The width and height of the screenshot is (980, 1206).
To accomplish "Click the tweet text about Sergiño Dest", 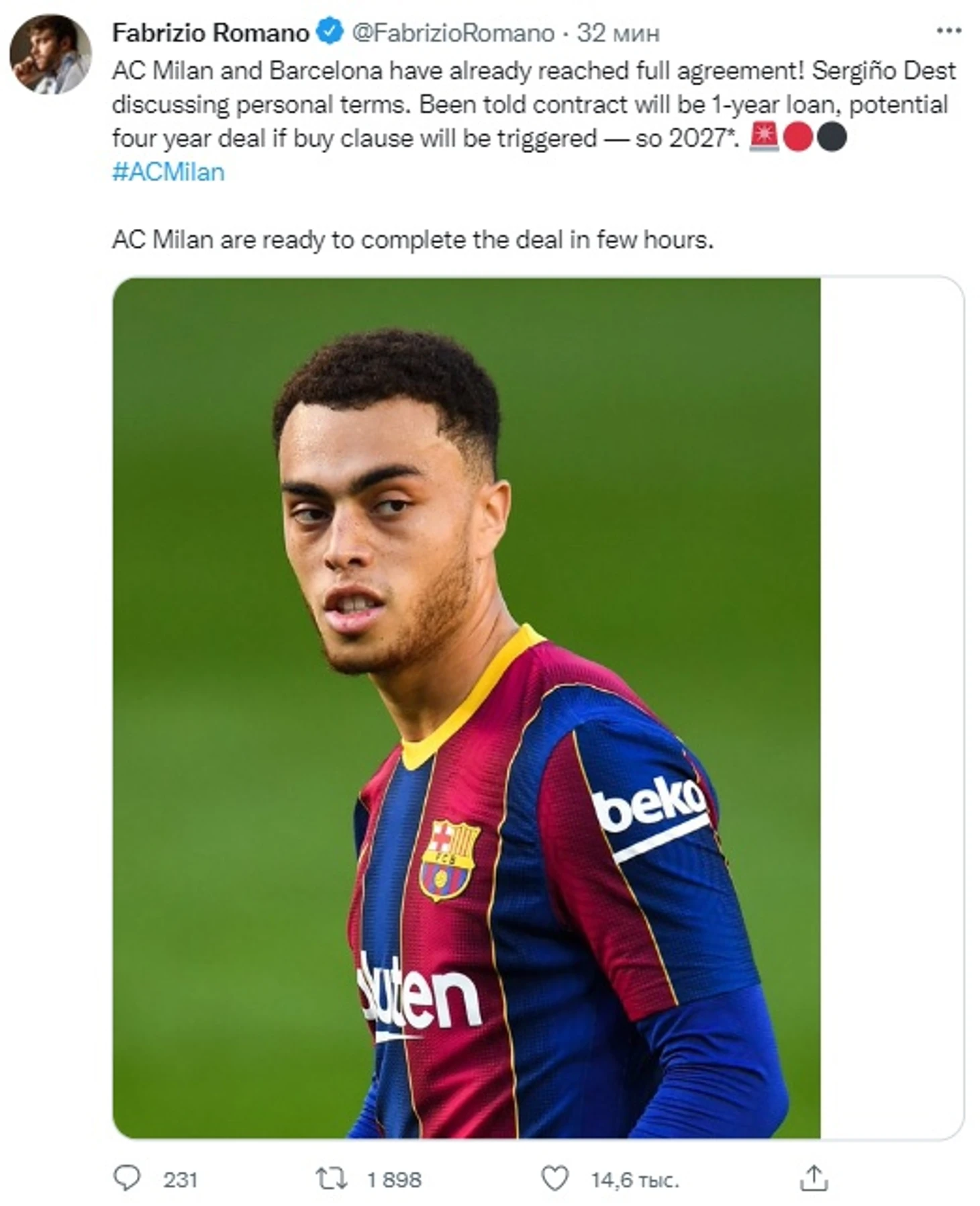I will pos(534,104).
